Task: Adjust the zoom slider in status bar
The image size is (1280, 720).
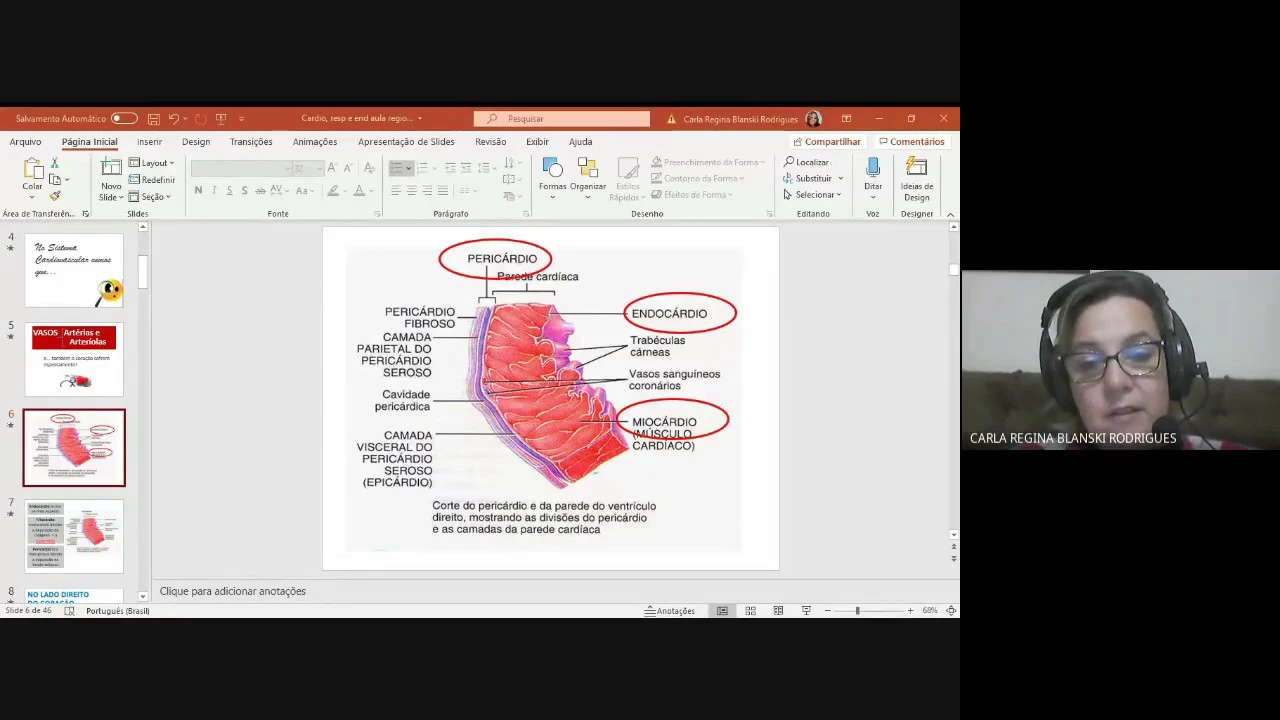Action: tap(857, 611)
